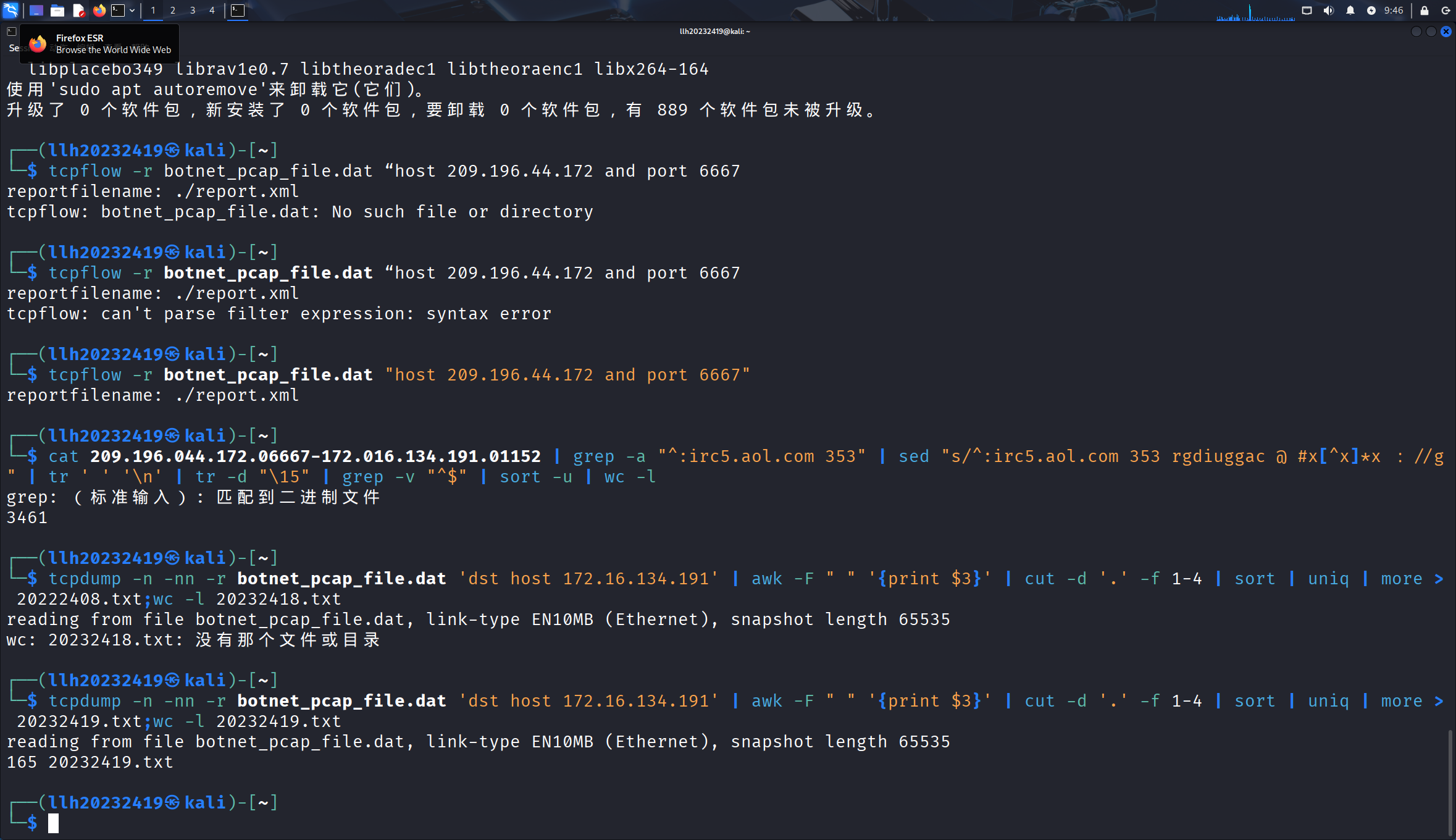Open the clock calendar popup
Viewport: 1456px width, 840px height.
point(1394,10)
